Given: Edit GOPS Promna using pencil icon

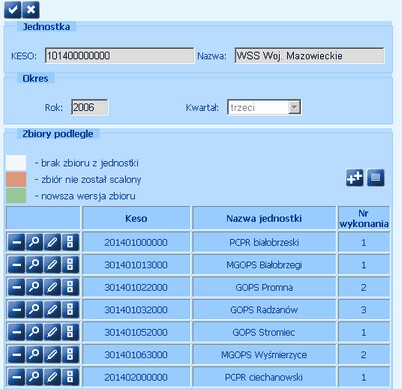Looking at the screenshot, I should 52,287.
